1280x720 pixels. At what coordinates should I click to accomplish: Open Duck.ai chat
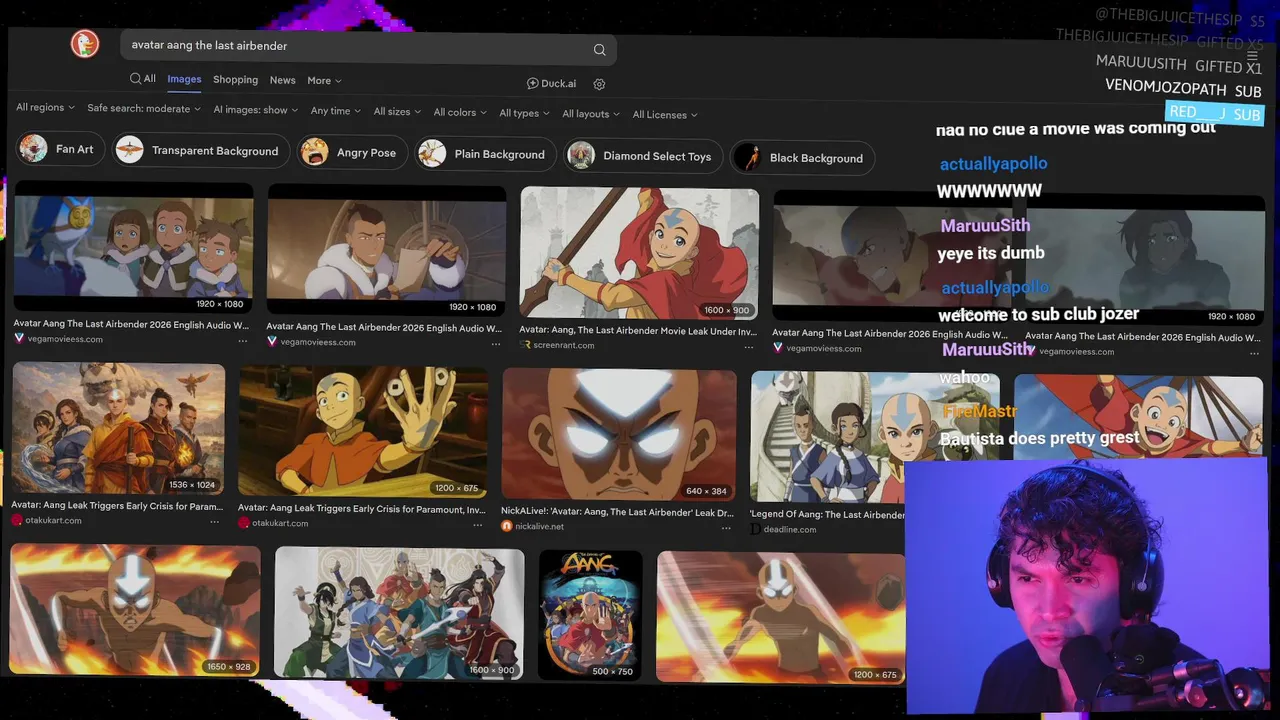551,83
